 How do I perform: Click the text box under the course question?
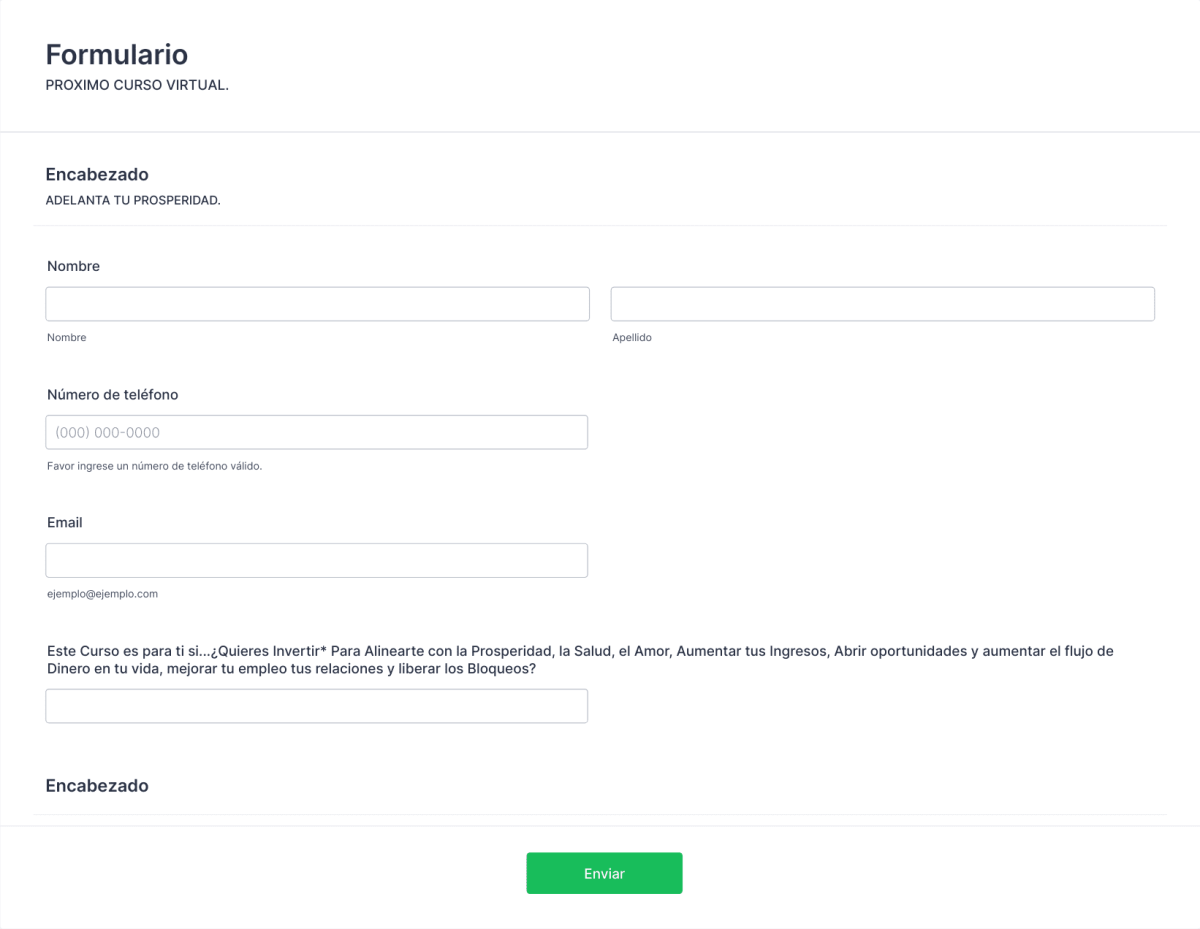316,706
